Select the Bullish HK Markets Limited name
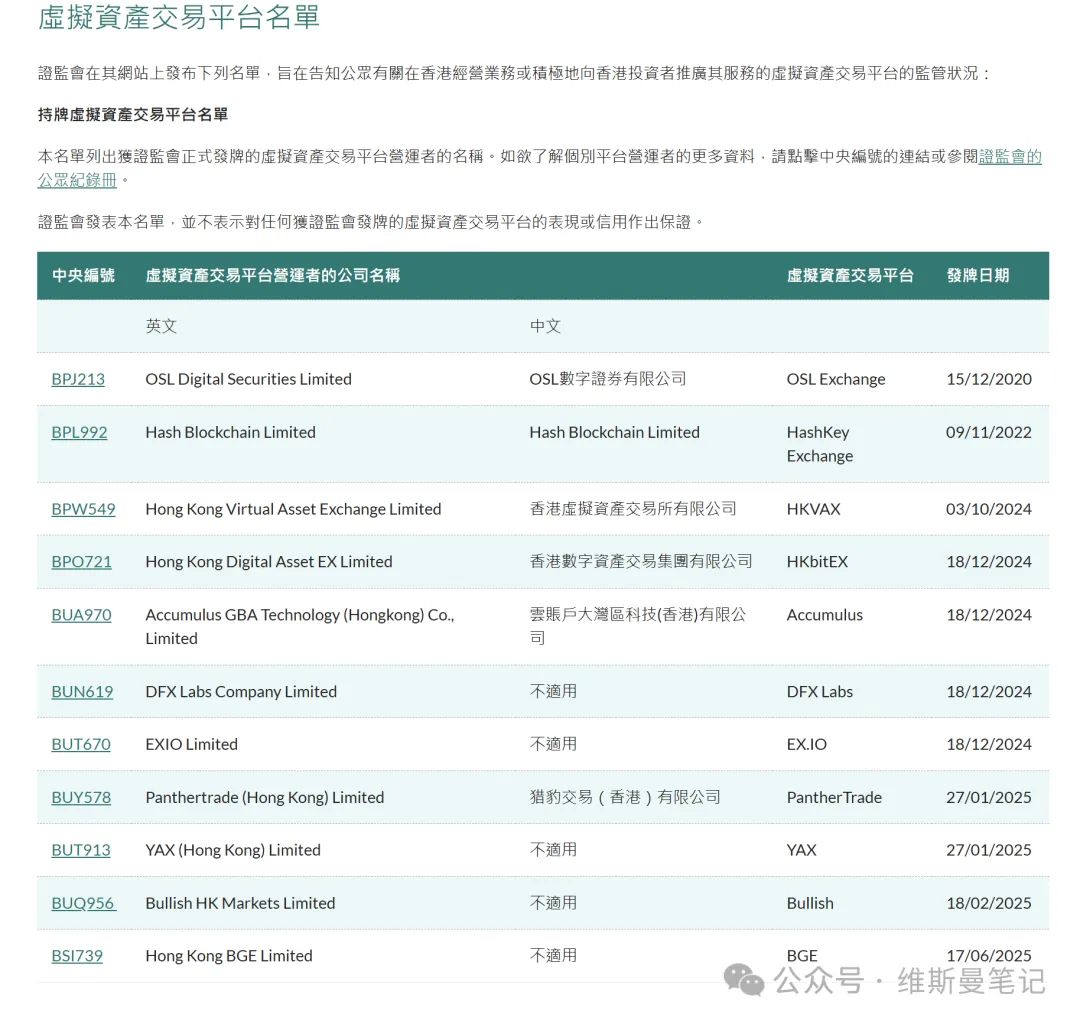The image size is (1080, 1024). (x=240, y=903)
